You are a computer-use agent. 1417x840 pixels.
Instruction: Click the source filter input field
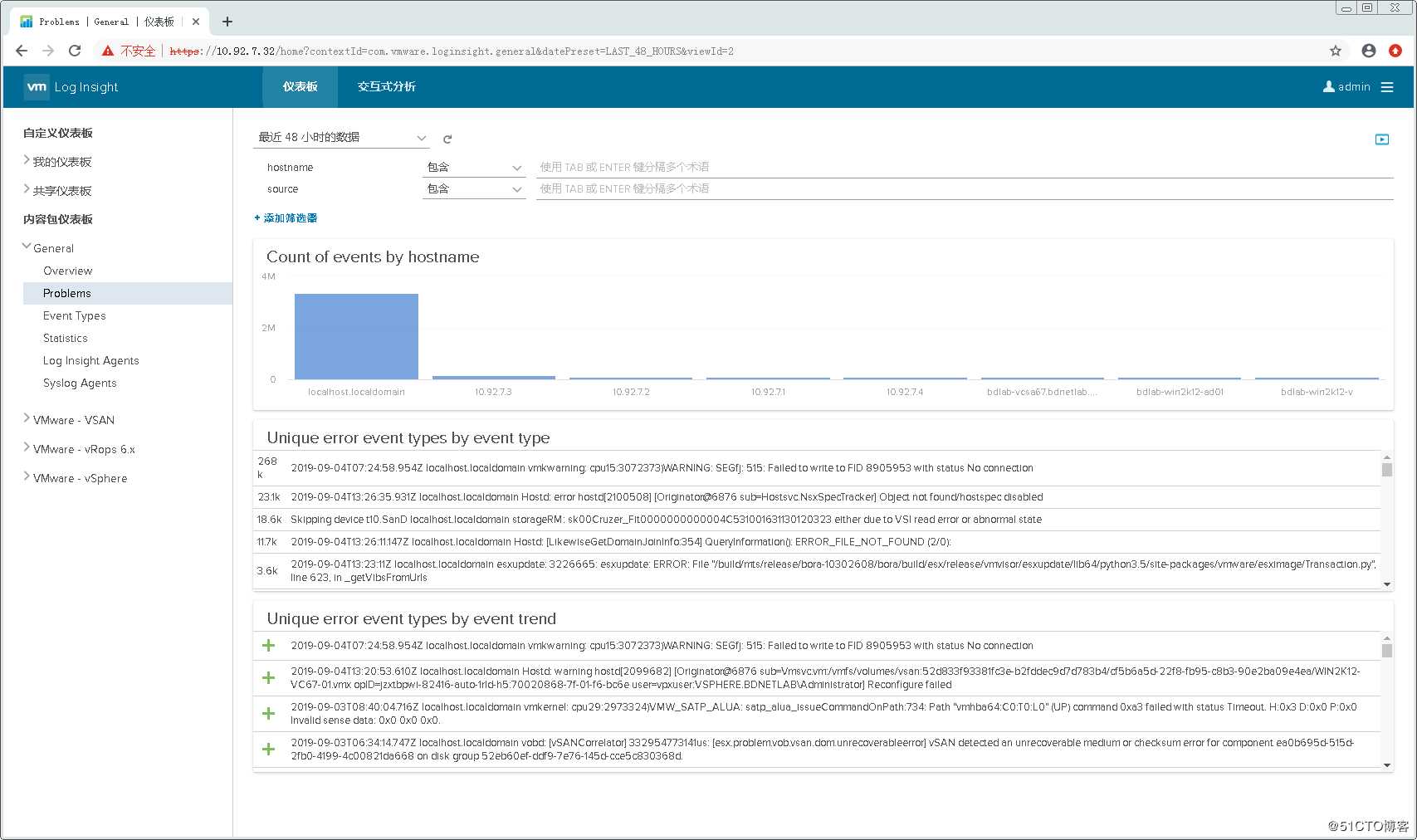click(965, 188)
